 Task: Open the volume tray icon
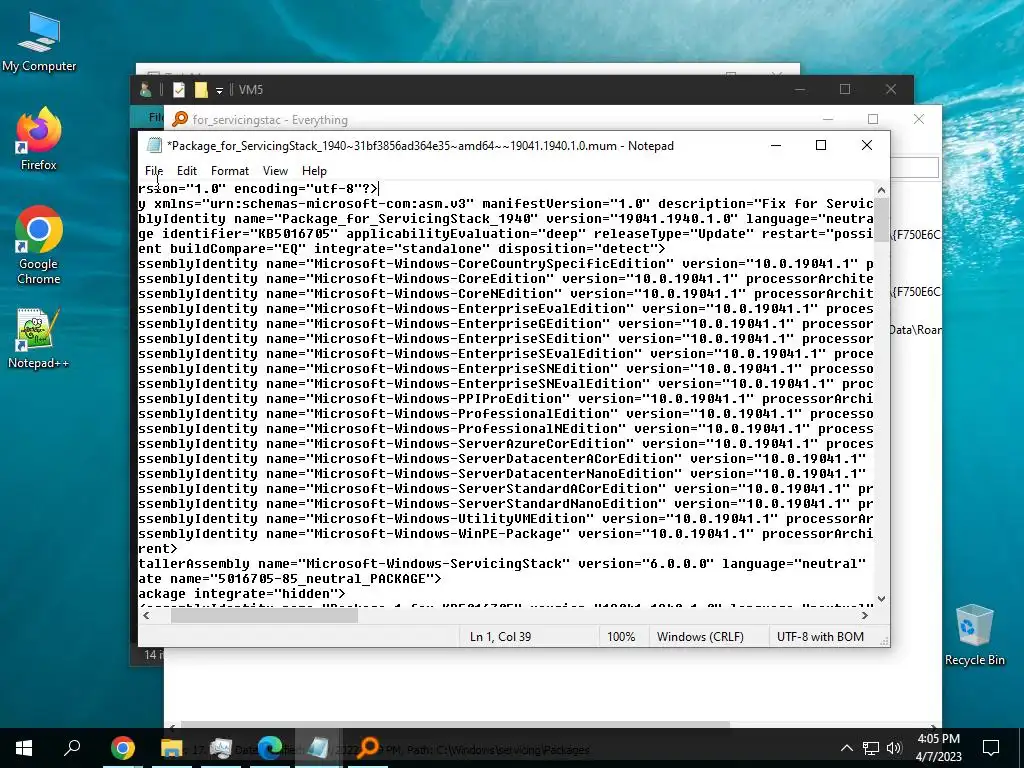coord(894,748)
